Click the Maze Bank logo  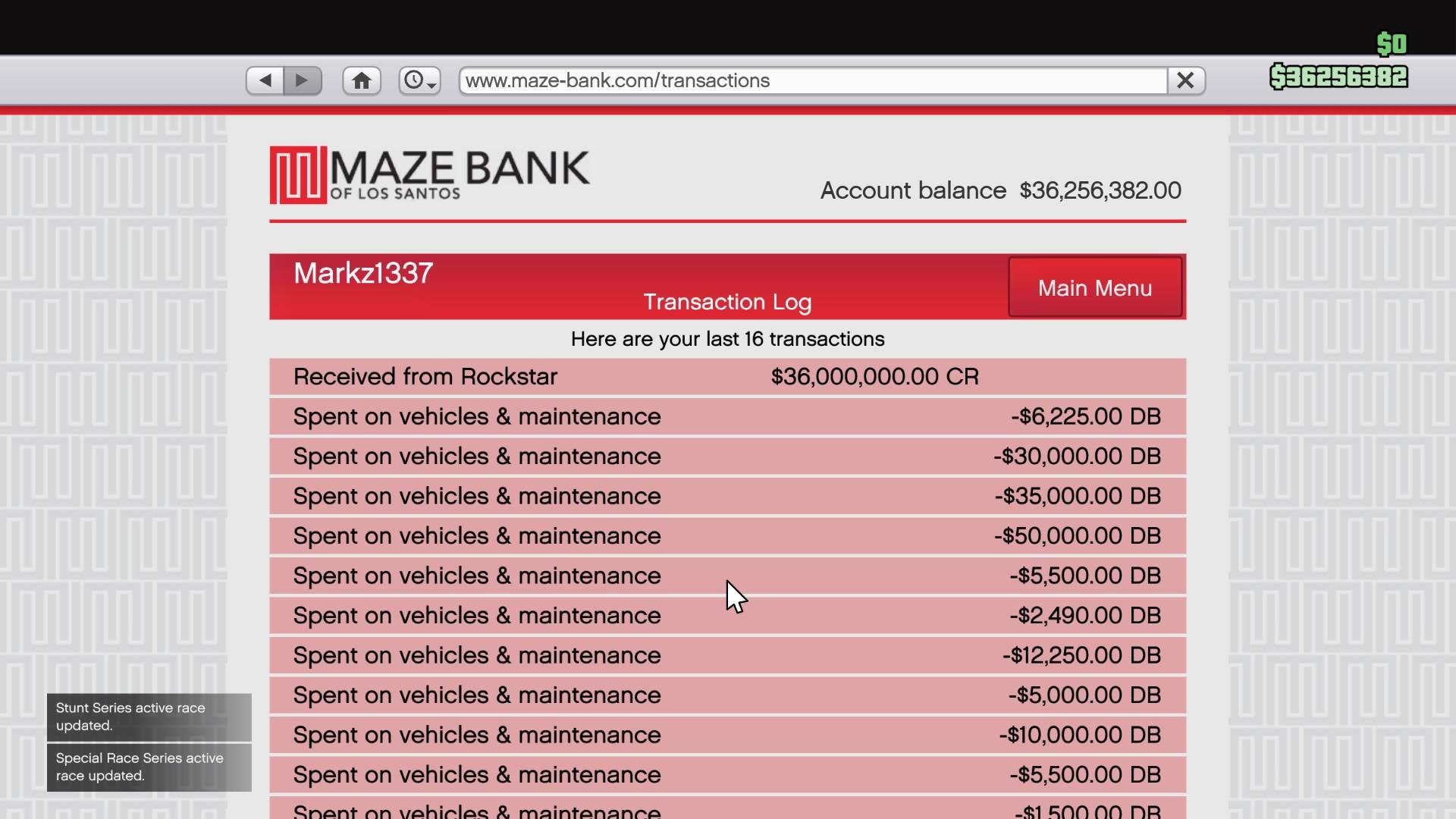click(428, 174)
